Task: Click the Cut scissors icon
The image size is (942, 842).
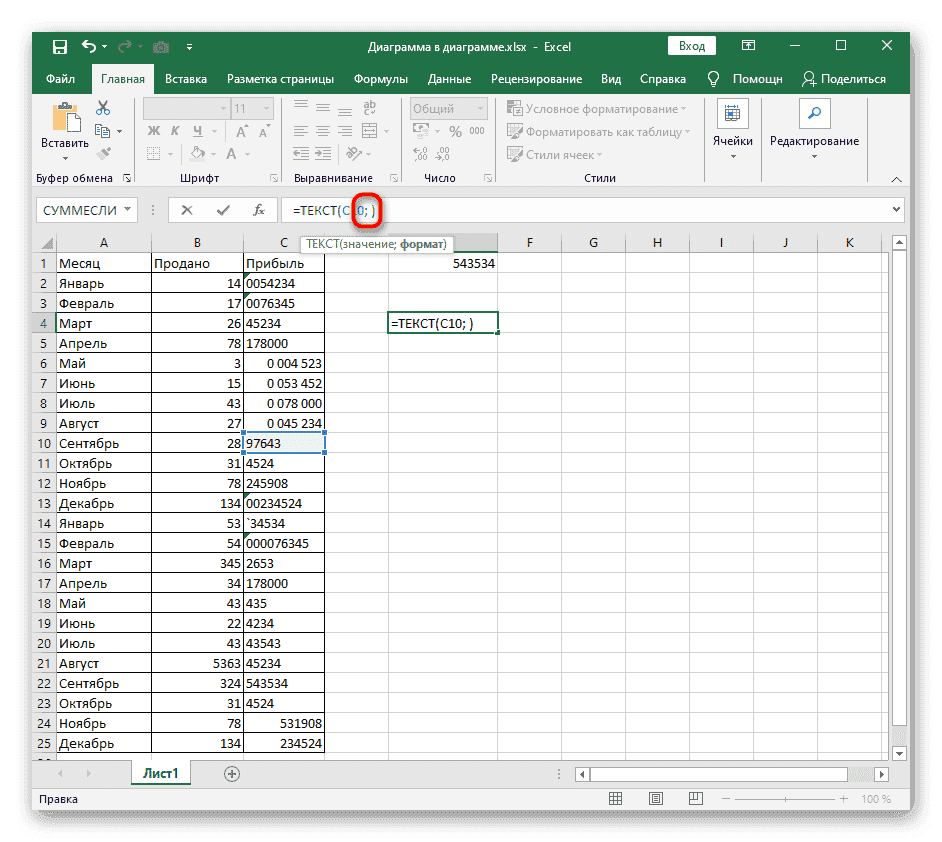Action: pos(103,108)
